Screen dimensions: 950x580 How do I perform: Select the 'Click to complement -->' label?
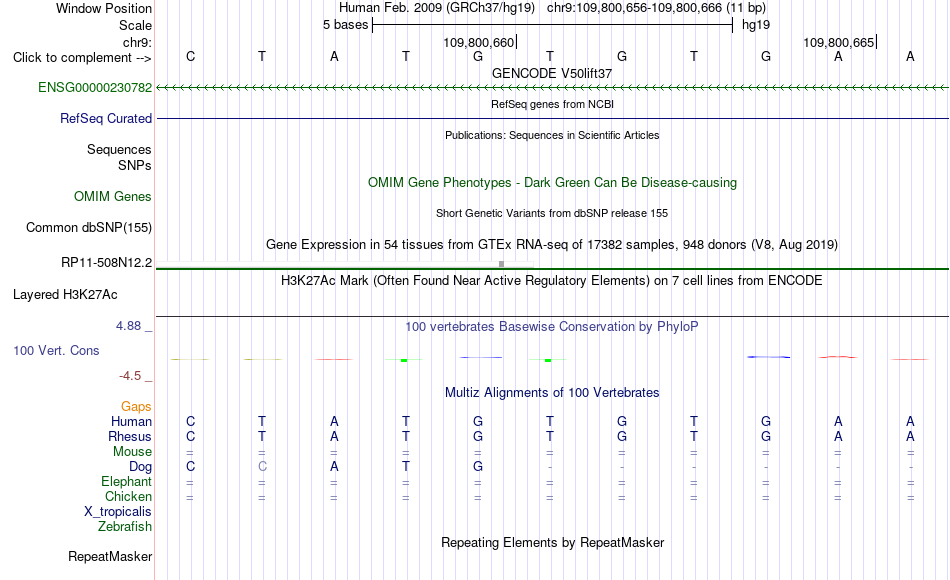click(x=82, y=58)
